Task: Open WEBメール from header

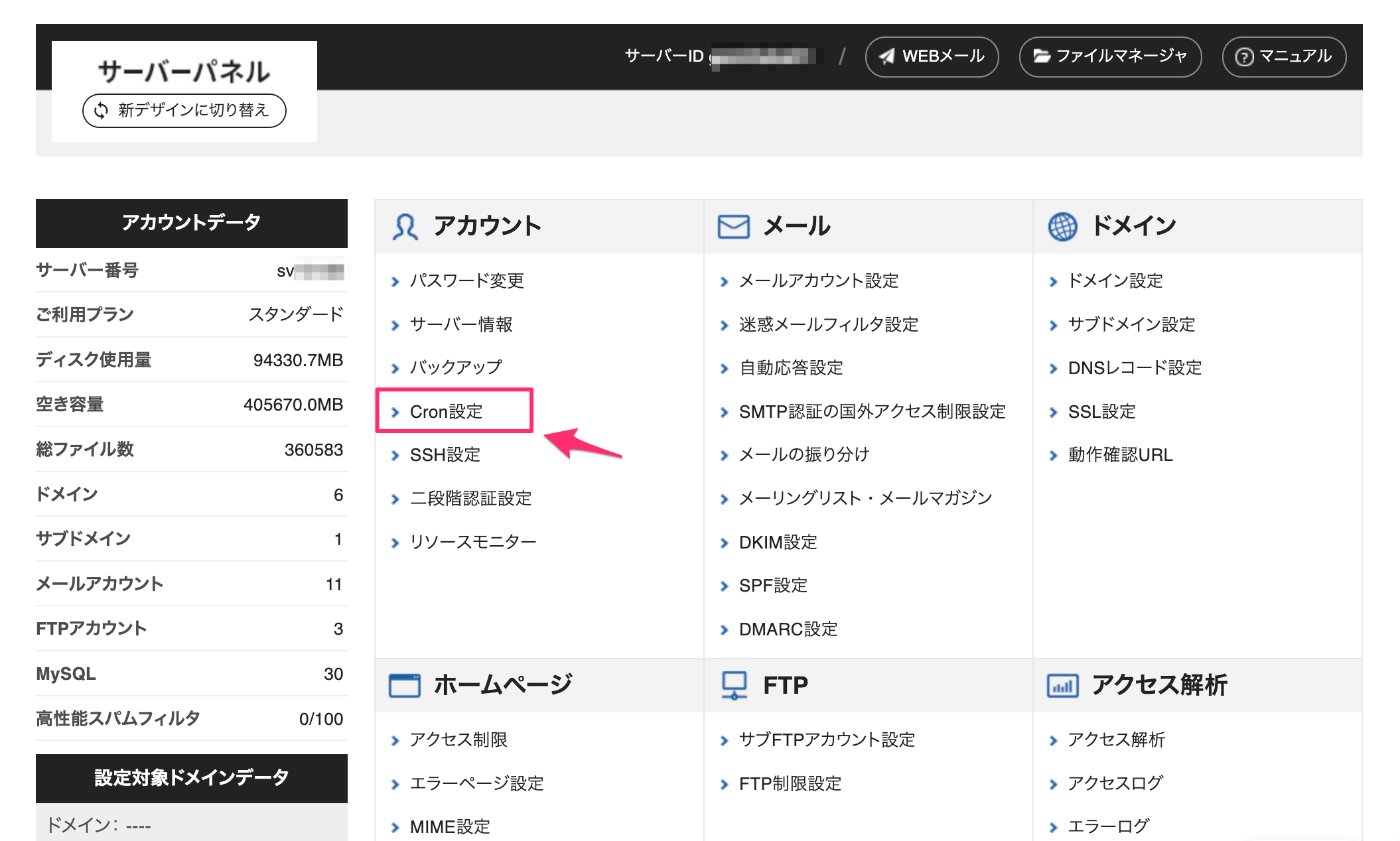Action: 932,57
